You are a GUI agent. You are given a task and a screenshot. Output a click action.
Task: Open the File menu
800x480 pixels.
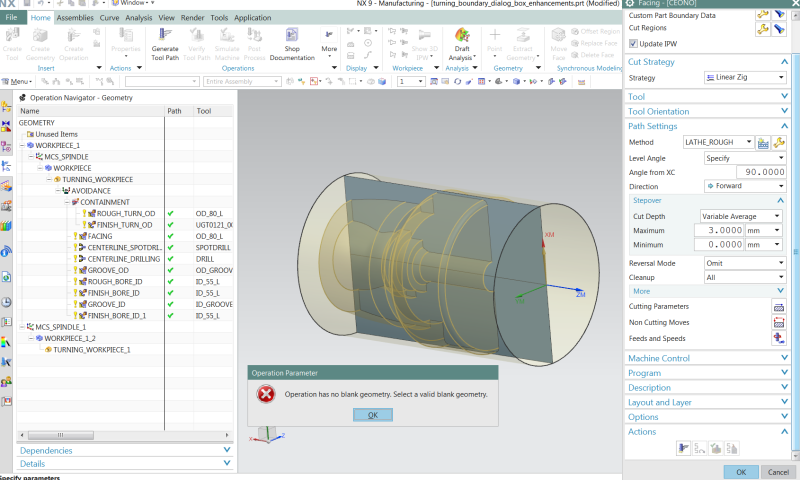click(11, 17)
